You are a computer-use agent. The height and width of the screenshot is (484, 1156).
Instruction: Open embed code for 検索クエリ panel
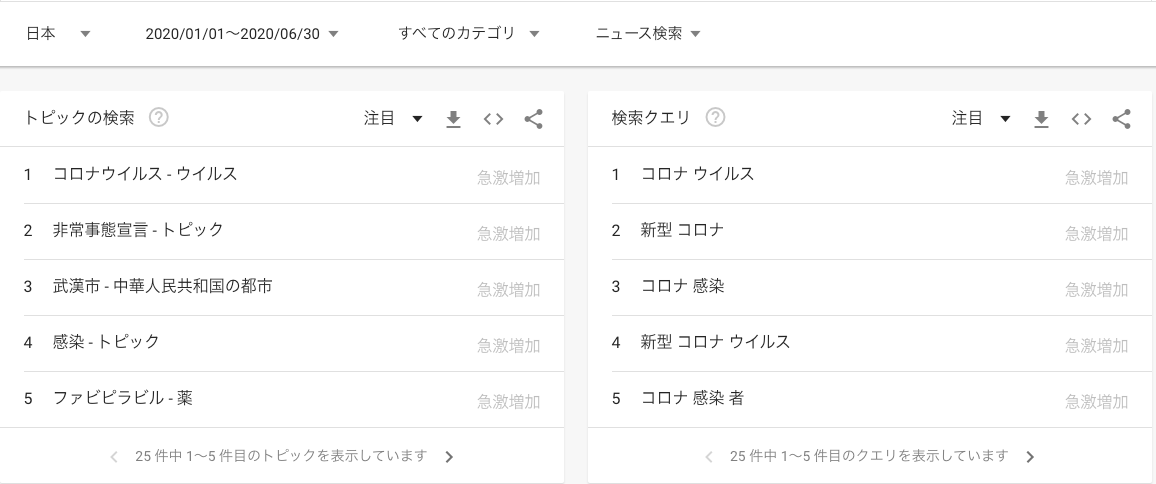(1081, 119)
